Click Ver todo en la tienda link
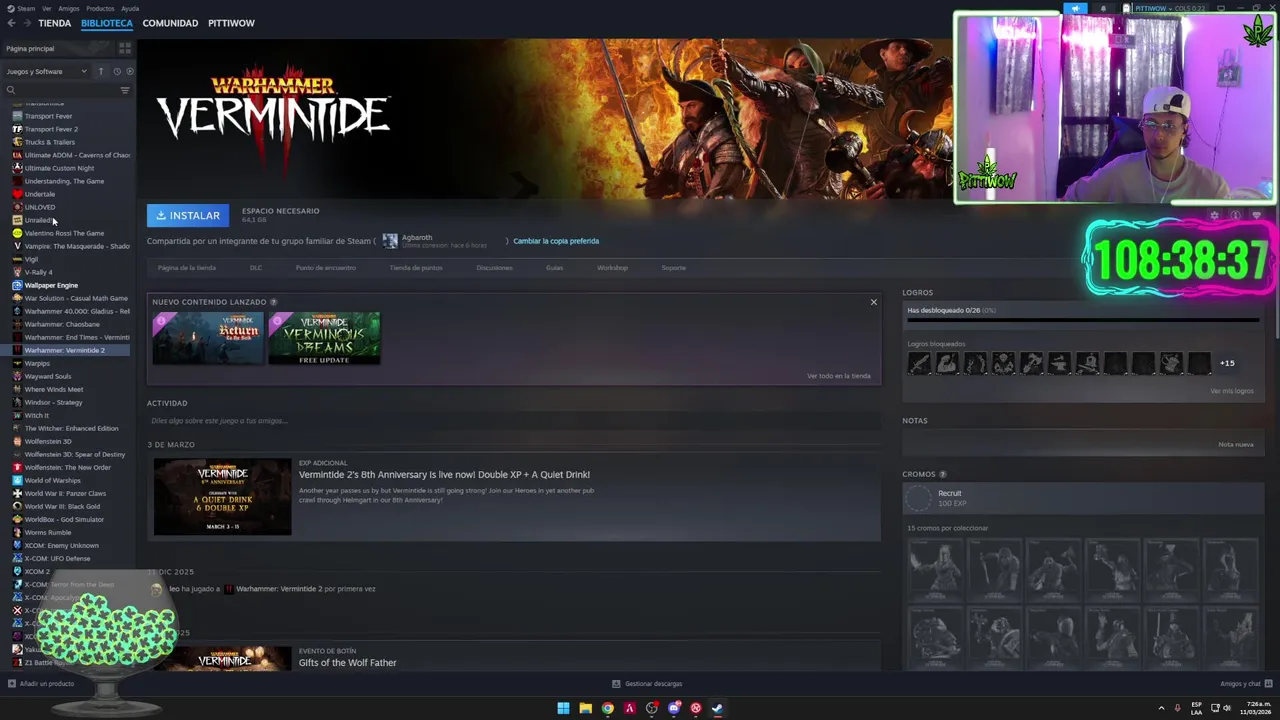 pyautogui.click(x=838, y=376)
